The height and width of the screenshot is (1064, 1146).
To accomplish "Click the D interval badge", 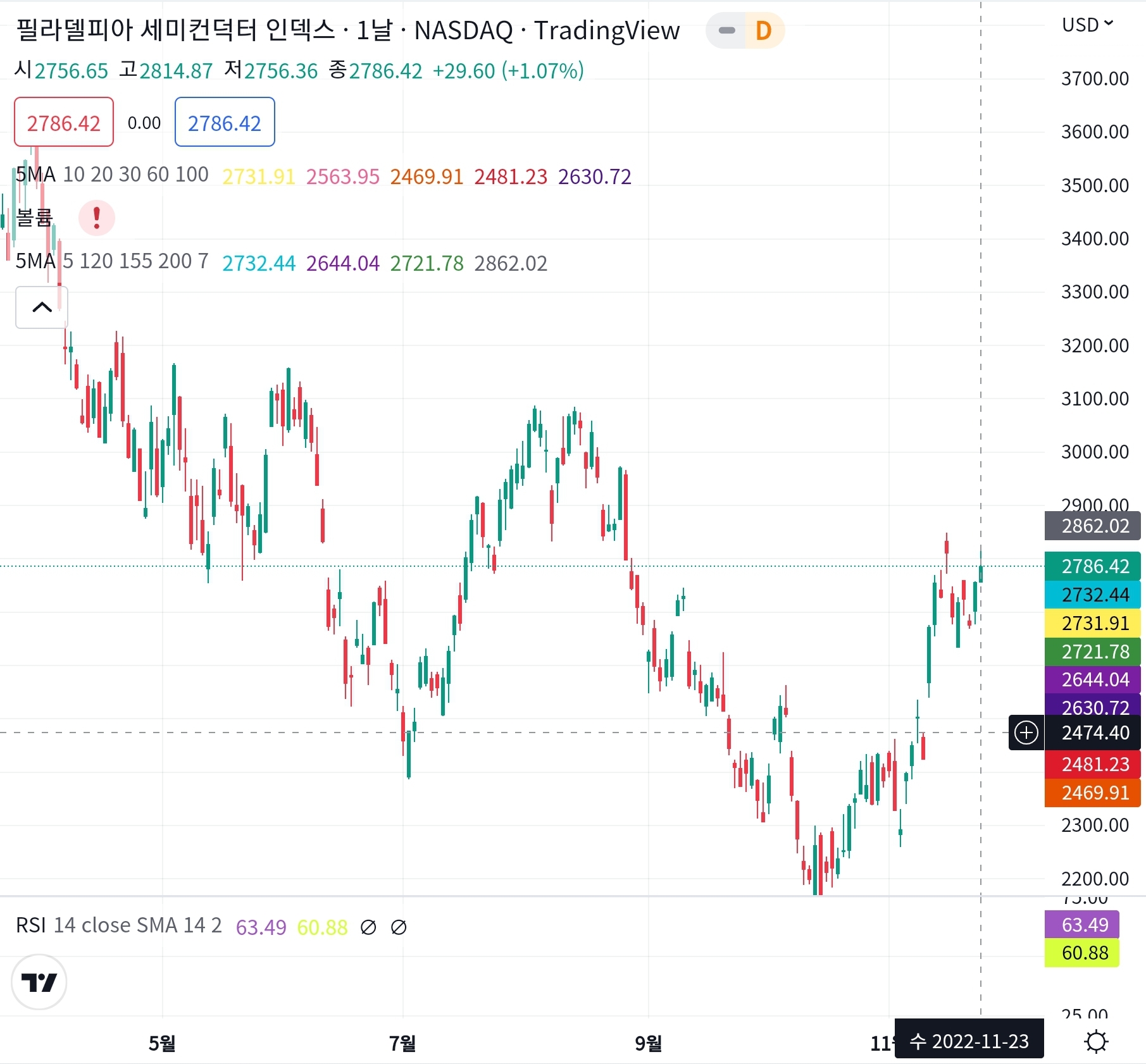I will click(764, 30).
